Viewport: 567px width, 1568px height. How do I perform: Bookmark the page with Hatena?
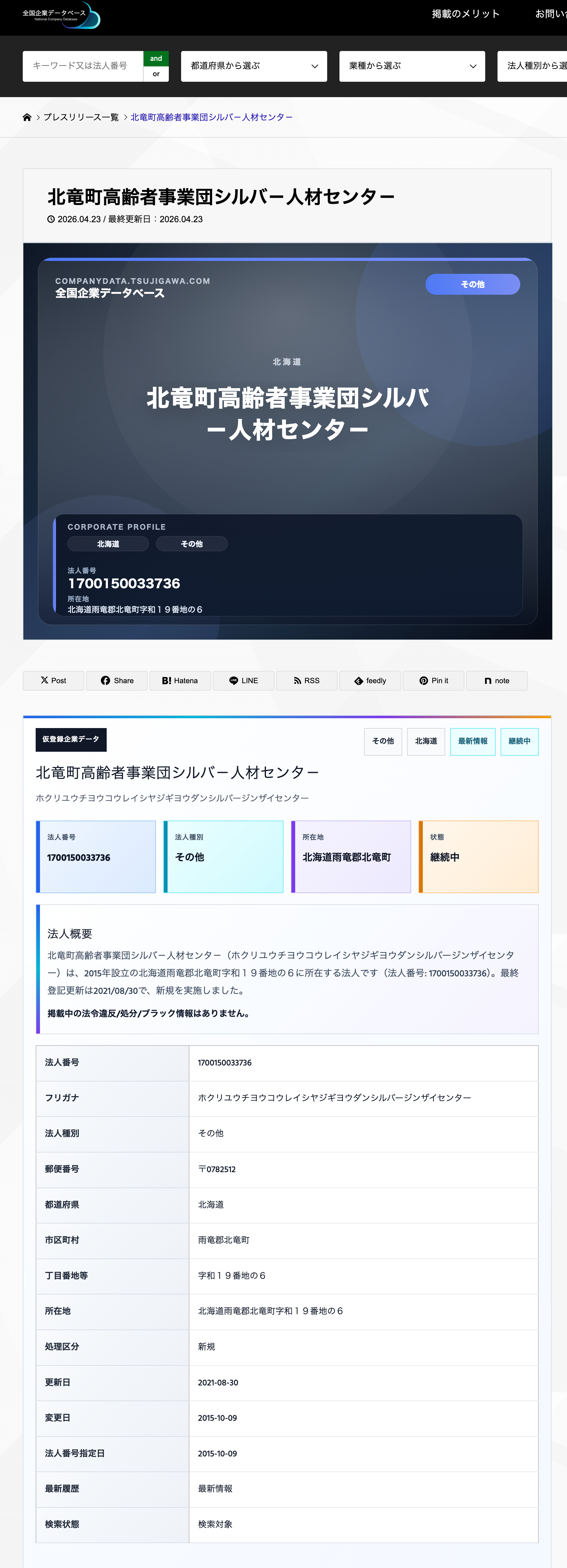click(180, 680)
